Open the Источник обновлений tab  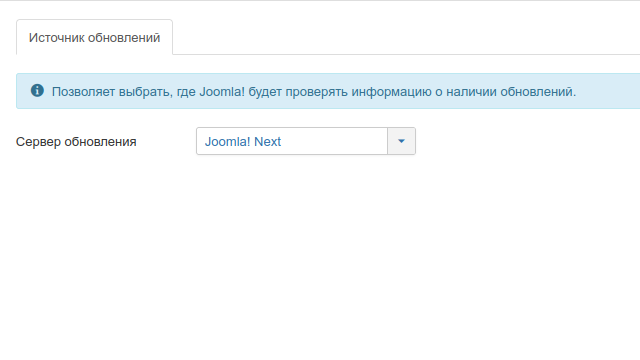(94, 38)
